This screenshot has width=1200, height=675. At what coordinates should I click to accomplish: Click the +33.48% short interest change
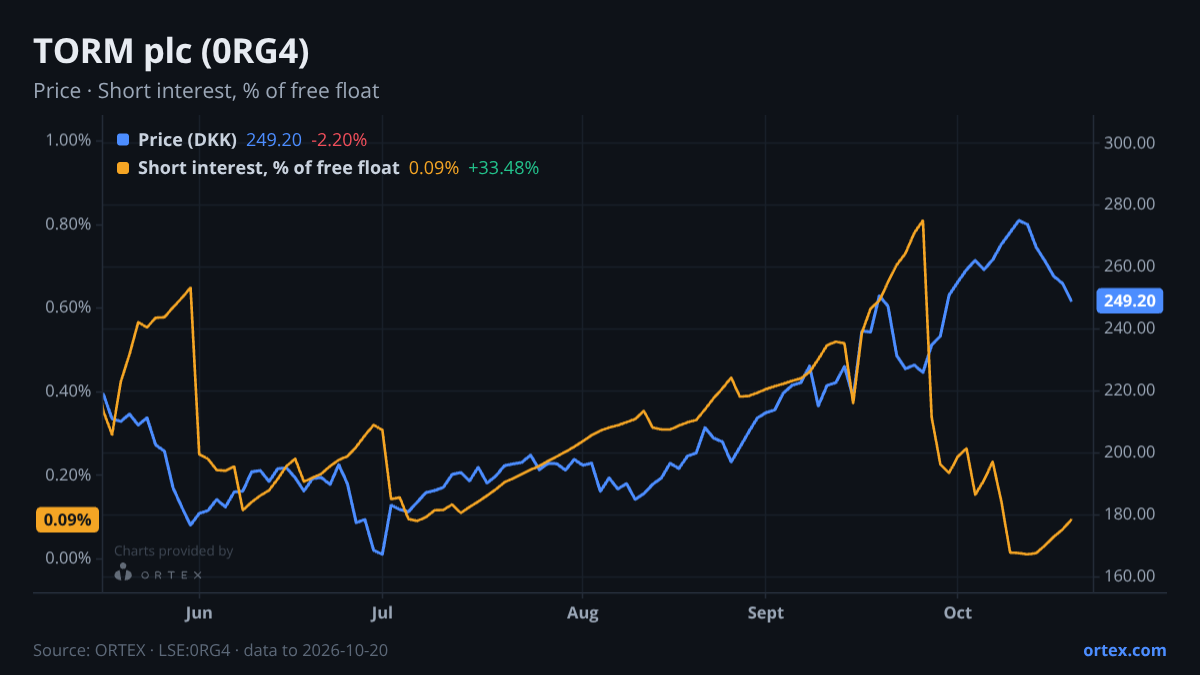pyautogui.click(x=503, y=168)
